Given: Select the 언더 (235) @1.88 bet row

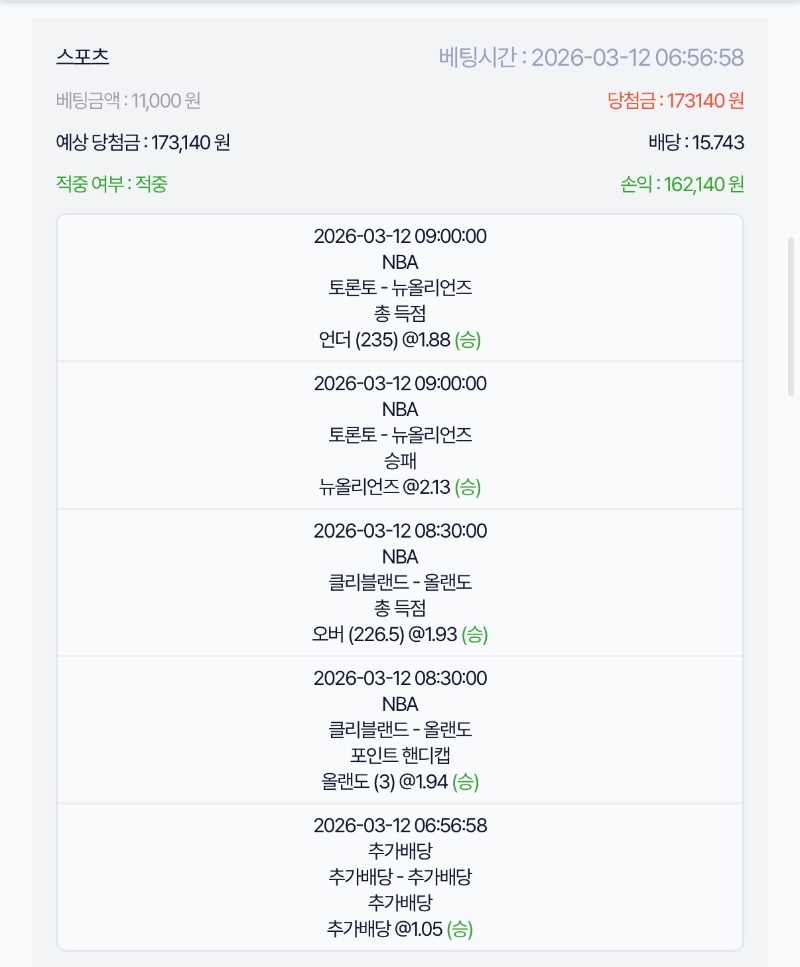Looking at the screenshot, I should 399,340.
